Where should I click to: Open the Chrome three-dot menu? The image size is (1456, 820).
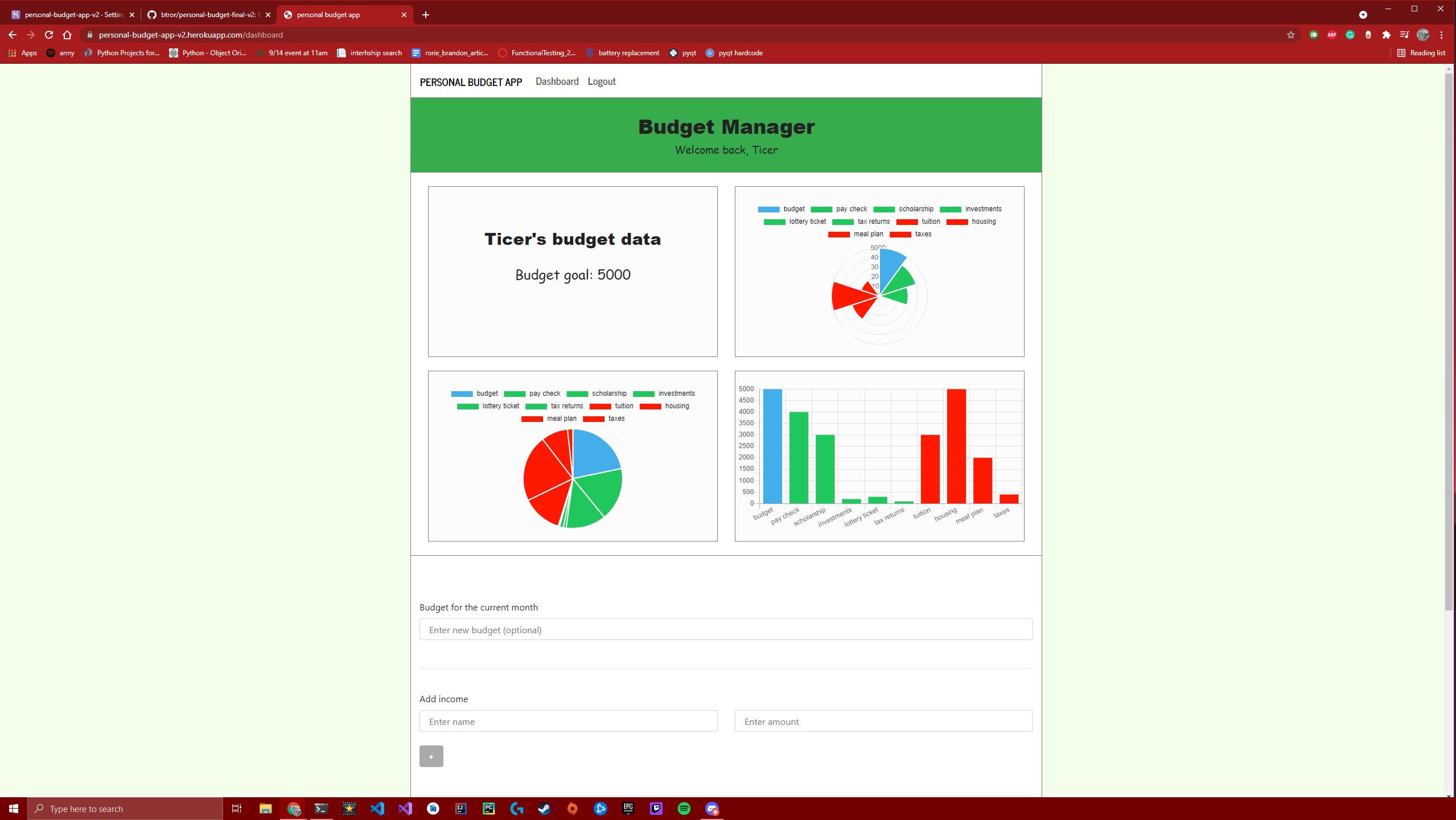pos(1441,35)
